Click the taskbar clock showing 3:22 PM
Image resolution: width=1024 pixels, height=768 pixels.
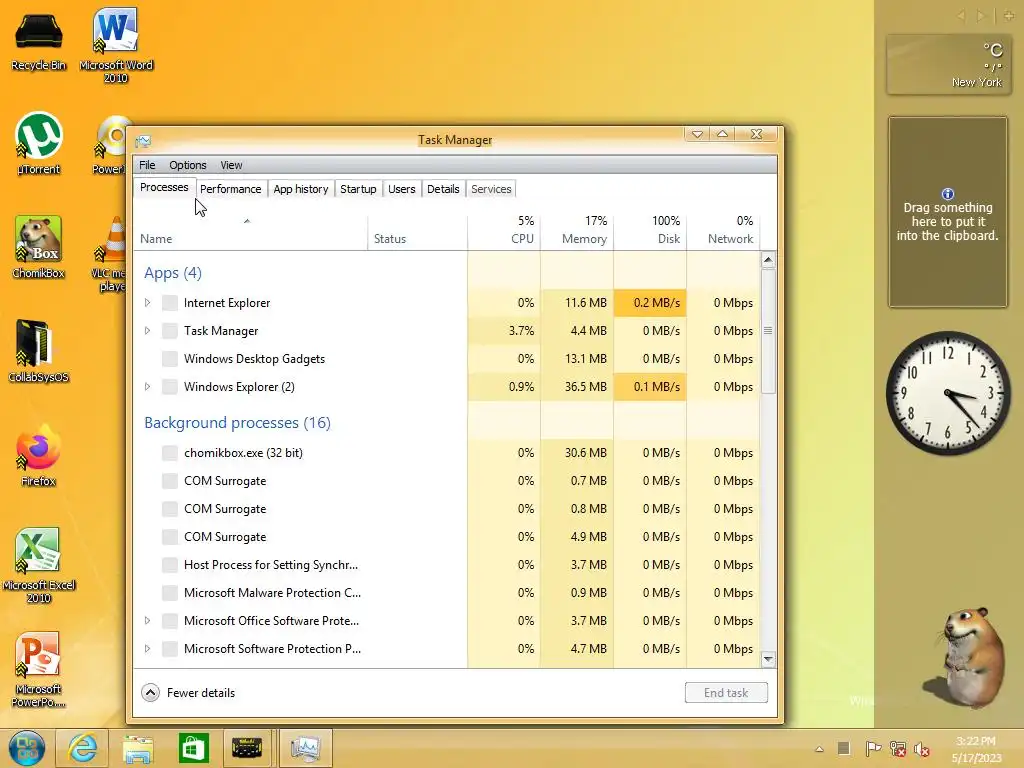[976, 749]
